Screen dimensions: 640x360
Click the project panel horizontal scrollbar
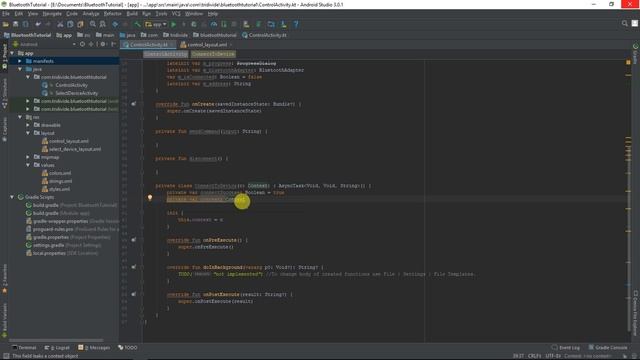[x=56, y=340]
